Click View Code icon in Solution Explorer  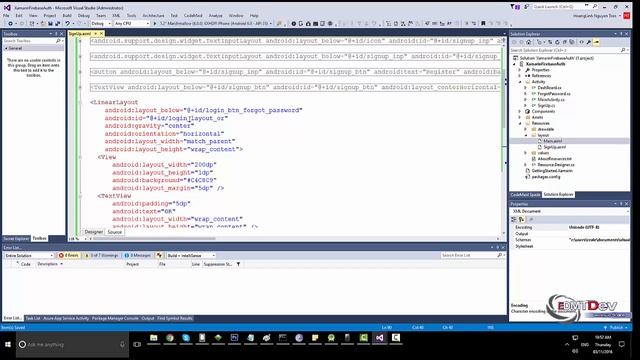click(x=581, y=42)
